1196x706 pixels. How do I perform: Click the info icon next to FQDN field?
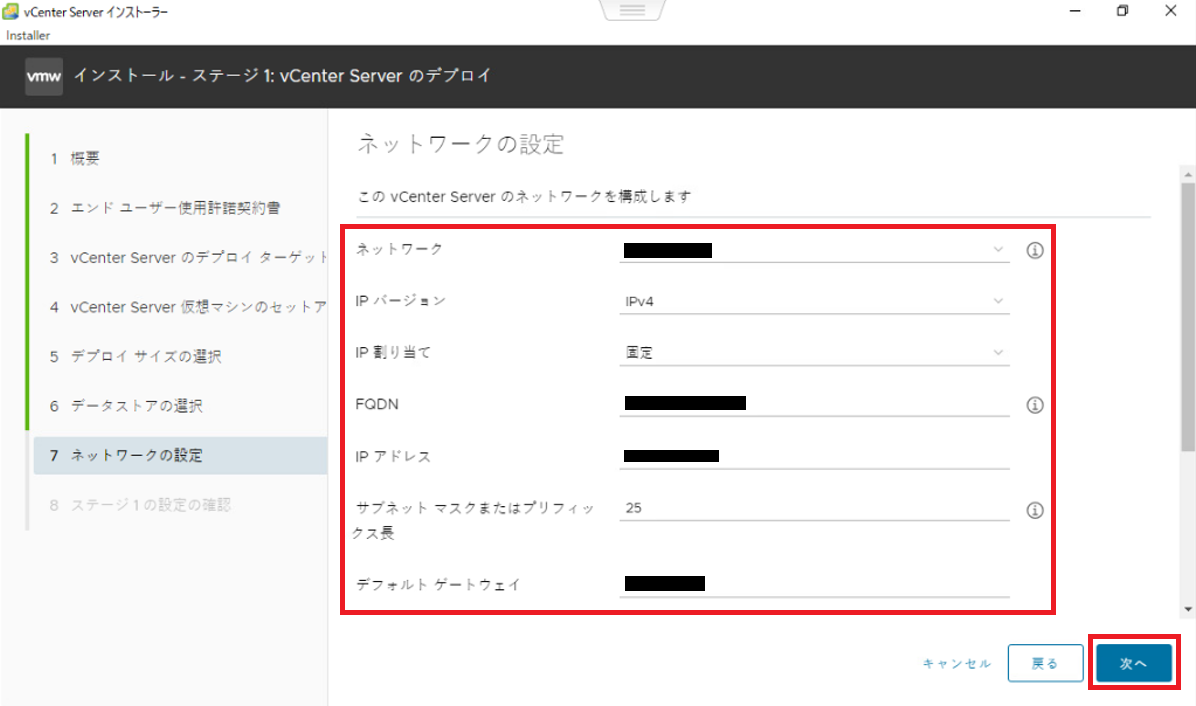click(1034, 405)
